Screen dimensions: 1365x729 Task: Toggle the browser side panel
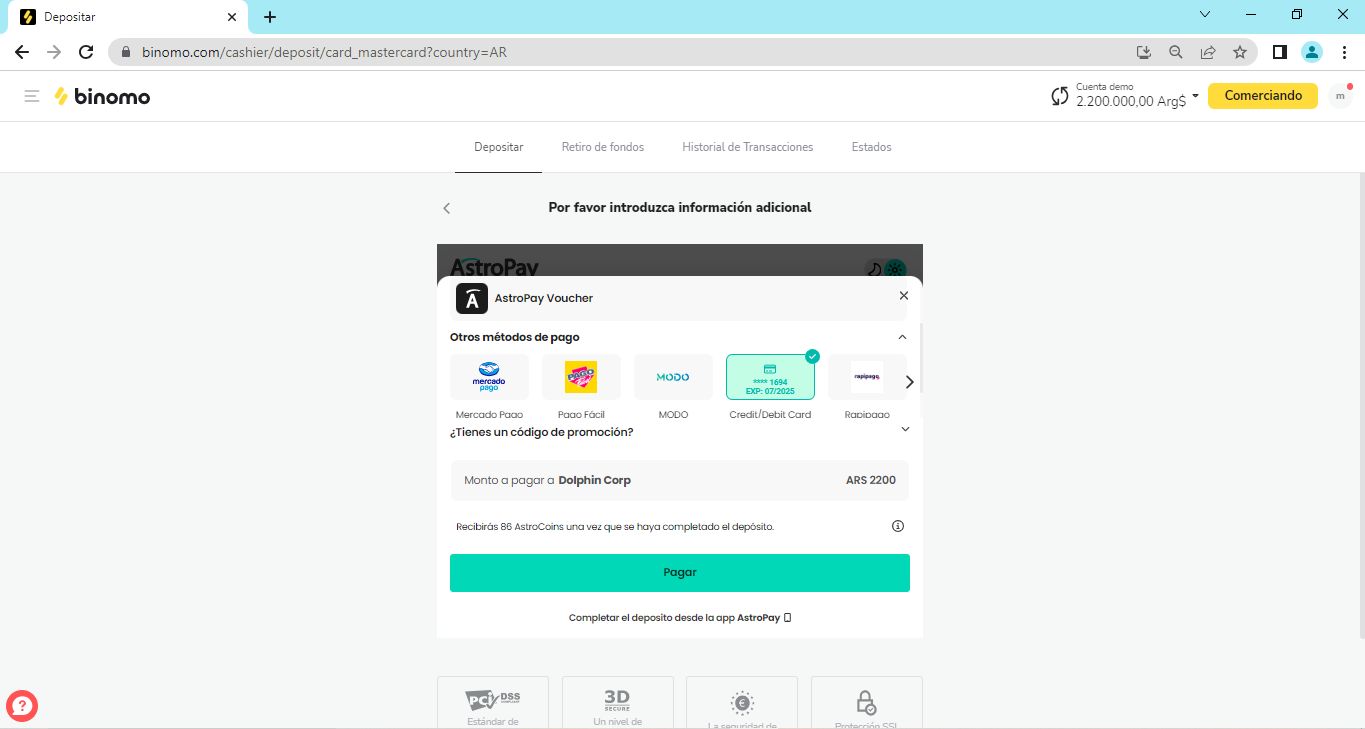pos(1280,52)
